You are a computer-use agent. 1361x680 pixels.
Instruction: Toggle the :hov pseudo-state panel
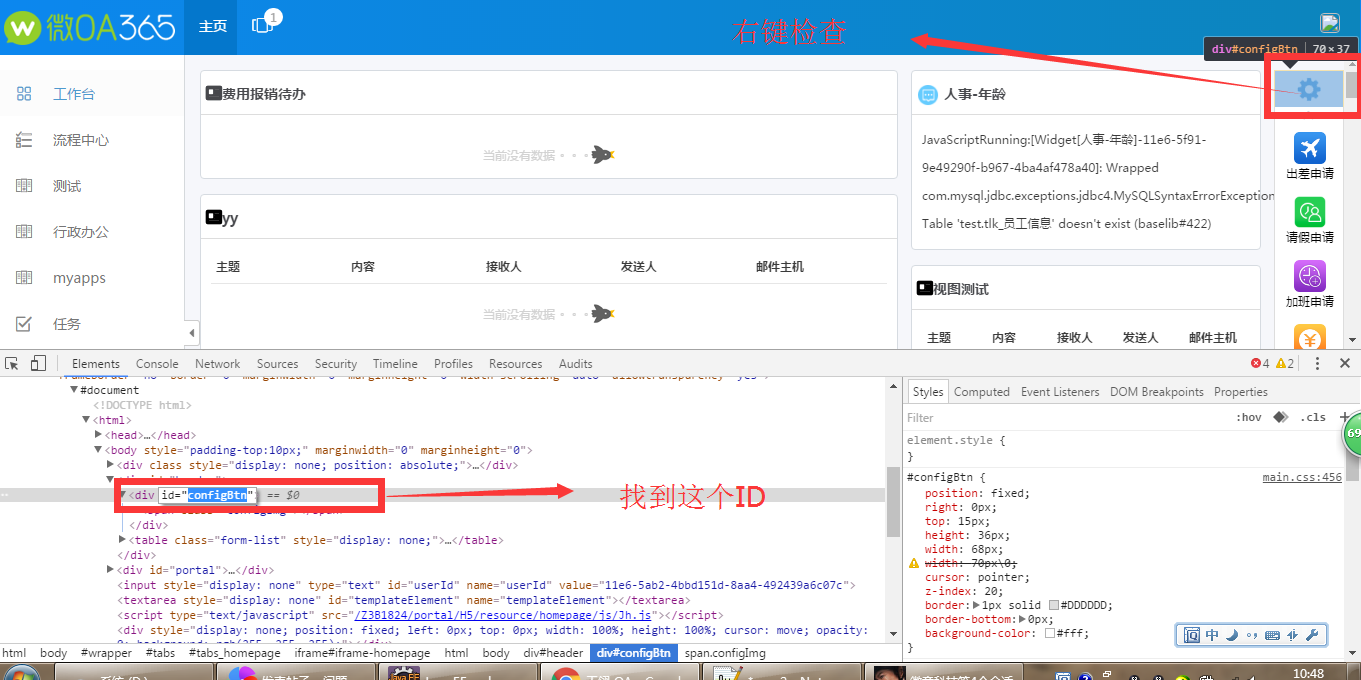pos(1249,417)
